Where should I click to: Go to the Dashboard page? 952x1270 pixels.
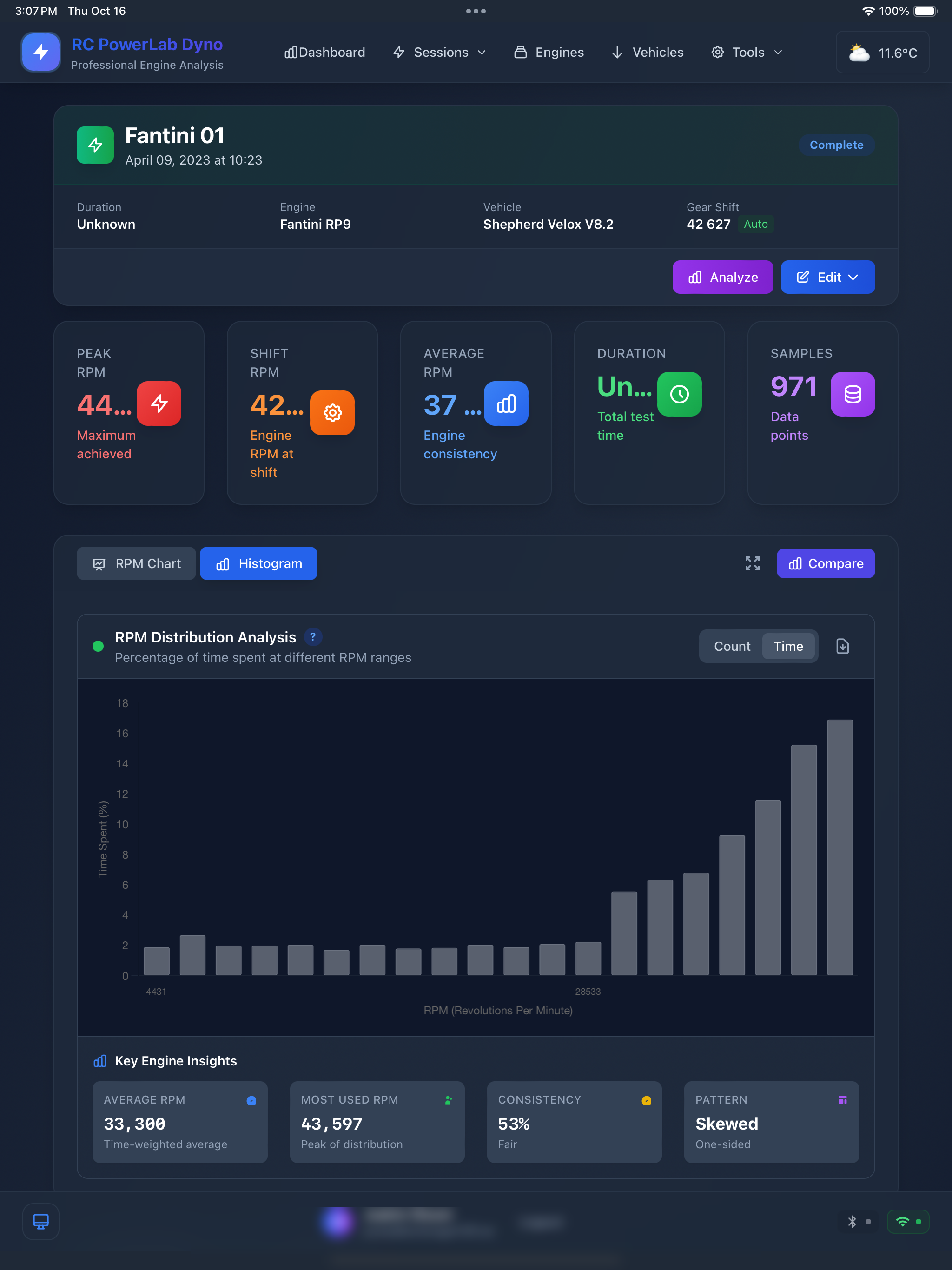[325, 52]
